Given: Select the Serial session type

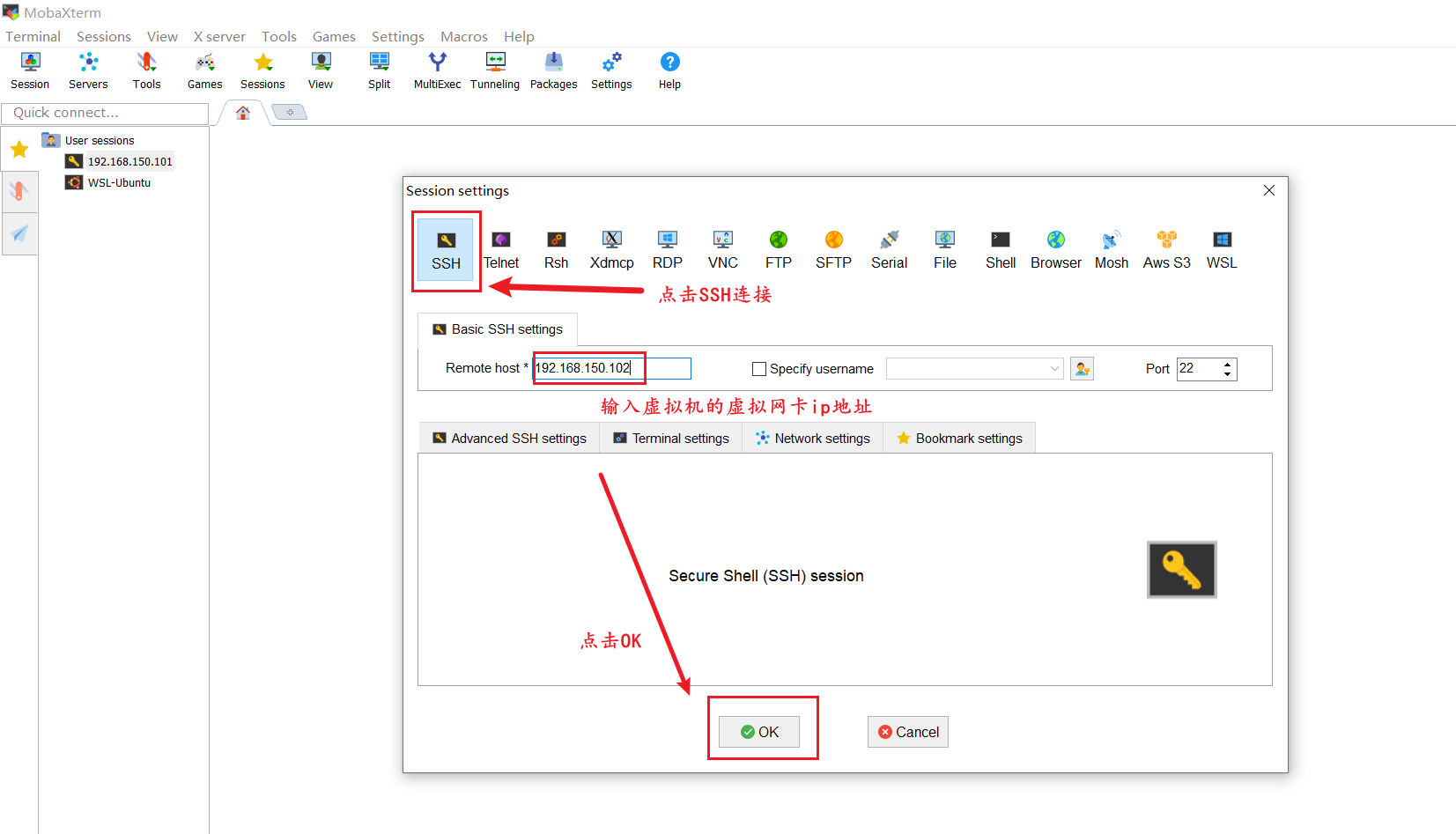Looking at the screenshot, I should tap(889, 250).
